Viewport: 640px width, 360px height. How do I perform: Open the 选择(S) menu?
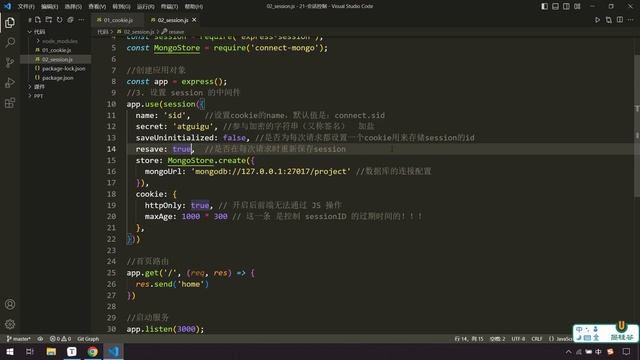(x=73, y=6)
